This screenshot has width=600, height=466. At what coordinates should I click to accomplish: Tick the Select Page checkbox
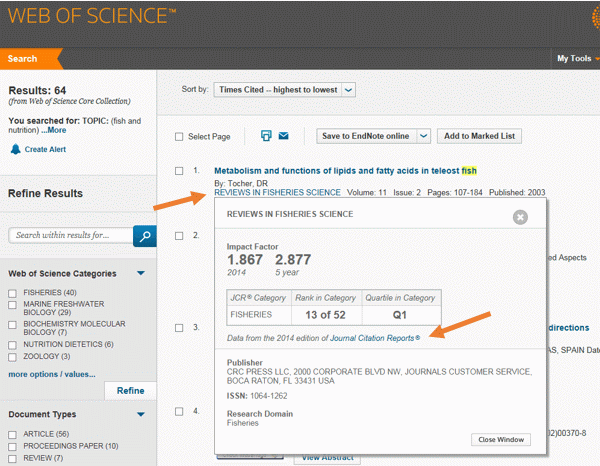click(179, 137)
